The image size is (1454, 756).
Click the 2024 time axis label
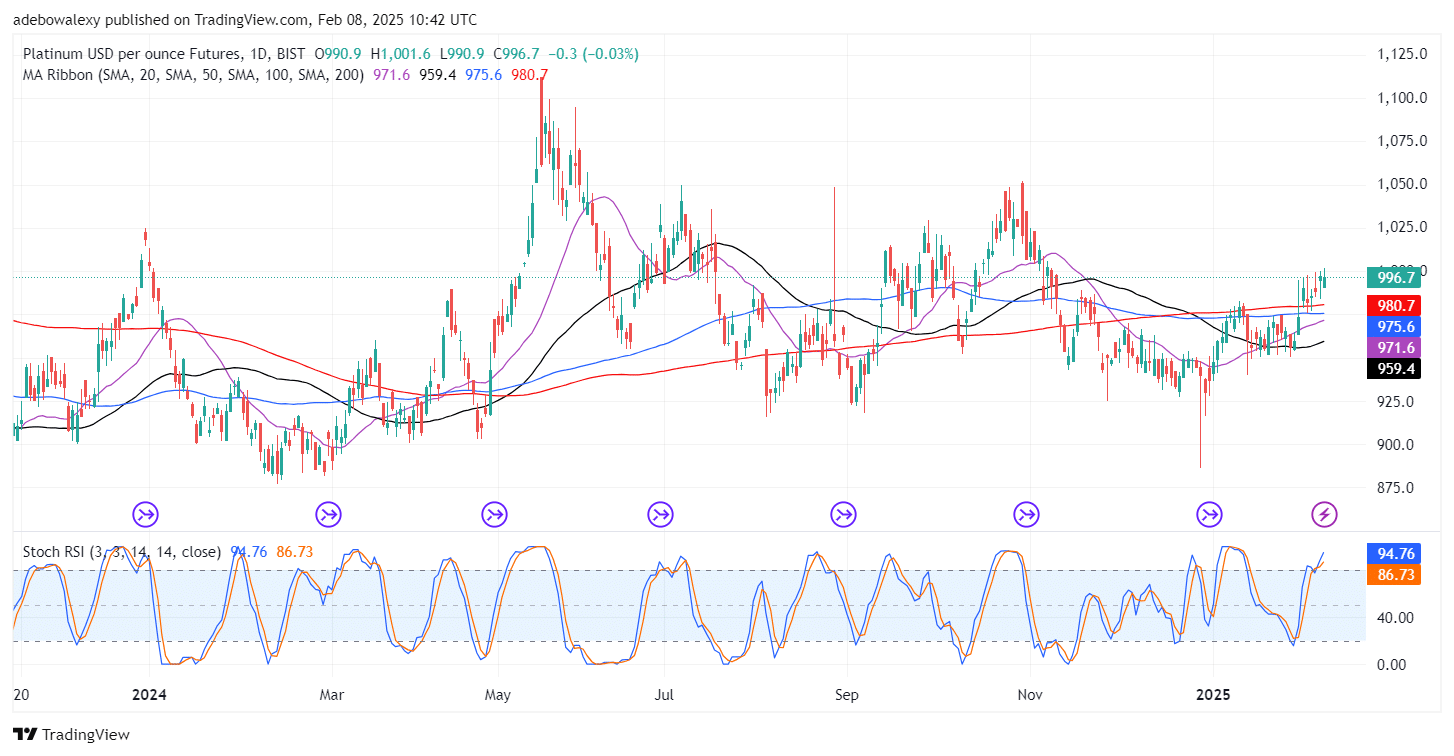pyautogui.click(x=148, y=693)
